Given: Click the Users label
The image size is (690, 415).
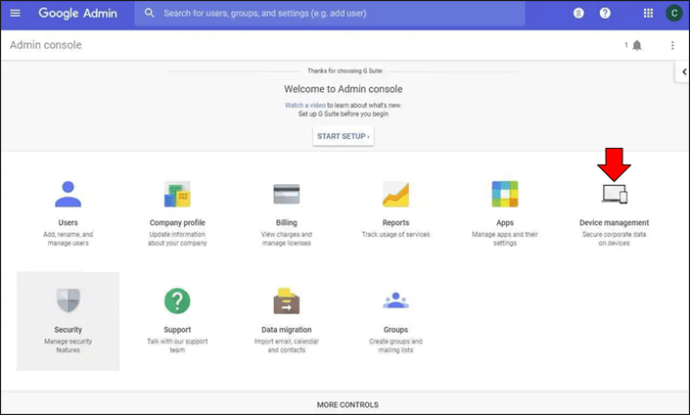Looking at the screenshot, I should [68, 223].
